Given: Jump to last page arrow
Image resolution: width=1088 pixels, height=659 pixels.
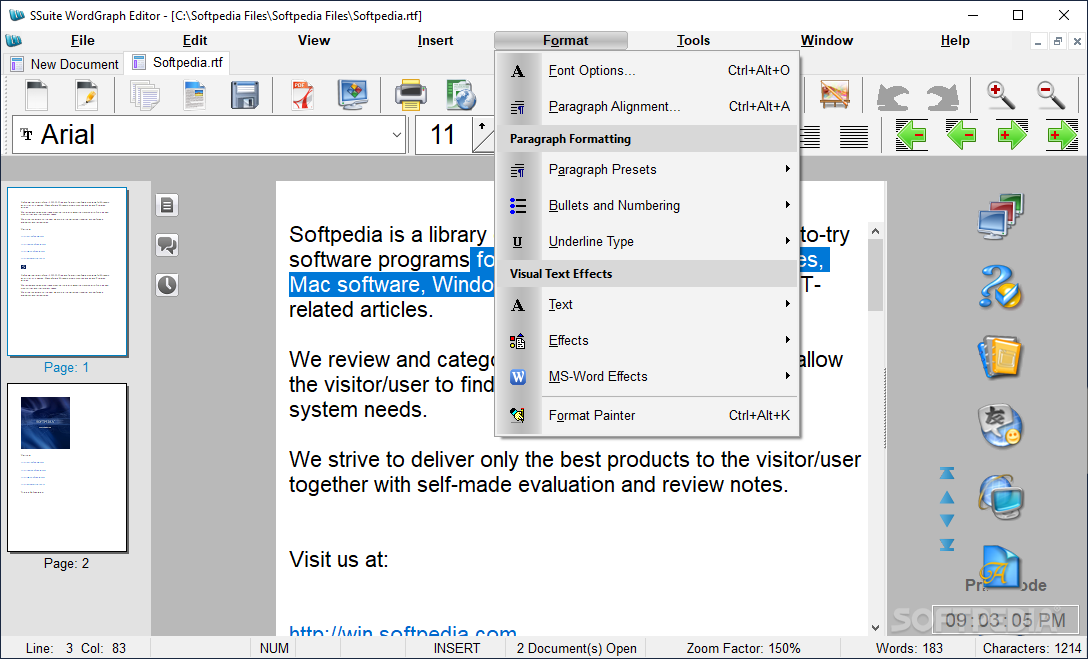Looking at the screenshot, I should [x=947, y=545].
